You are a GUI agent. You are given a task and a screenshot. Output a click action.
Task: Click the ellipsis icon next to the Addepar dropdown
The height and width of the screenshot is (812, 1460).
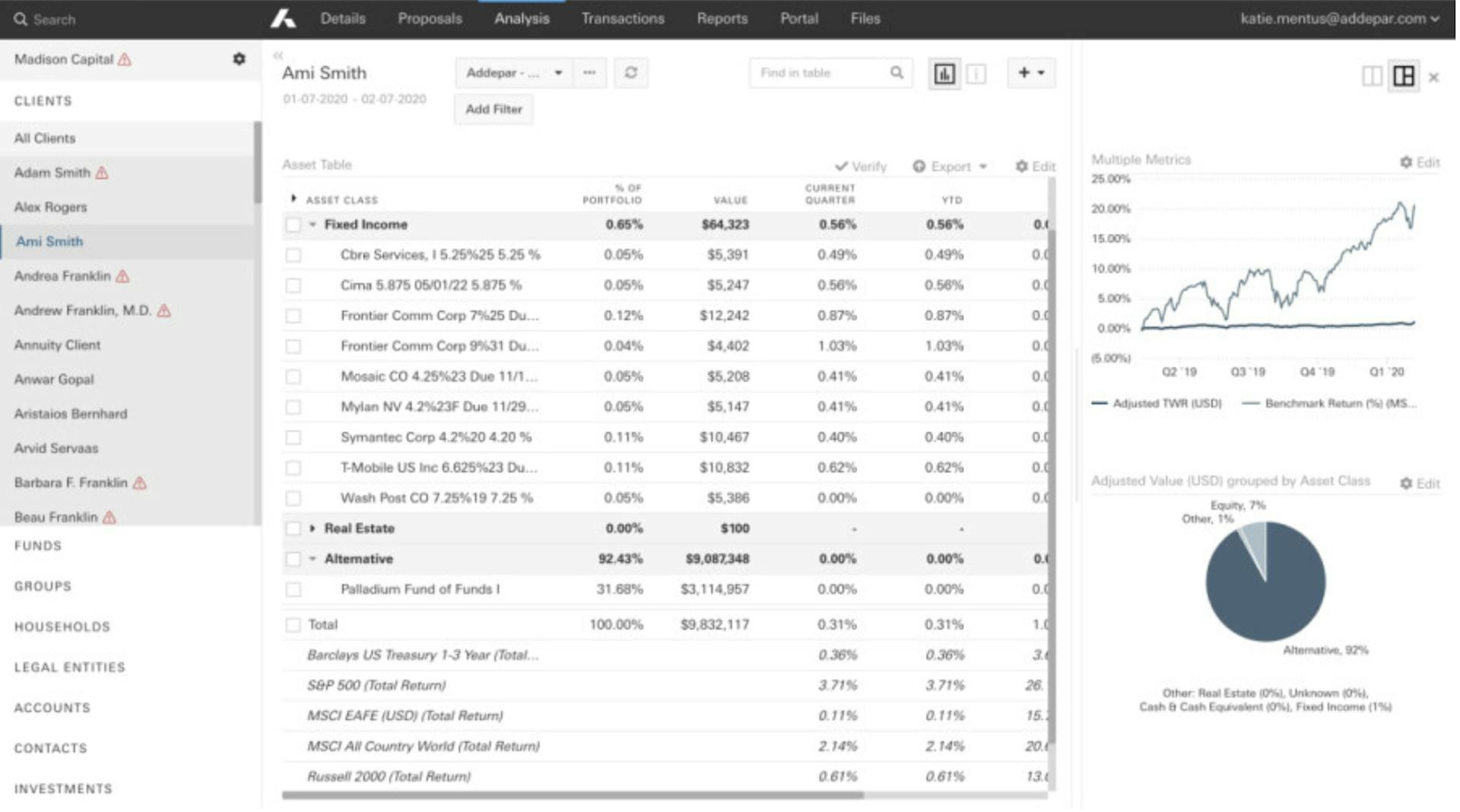point(590,73)
